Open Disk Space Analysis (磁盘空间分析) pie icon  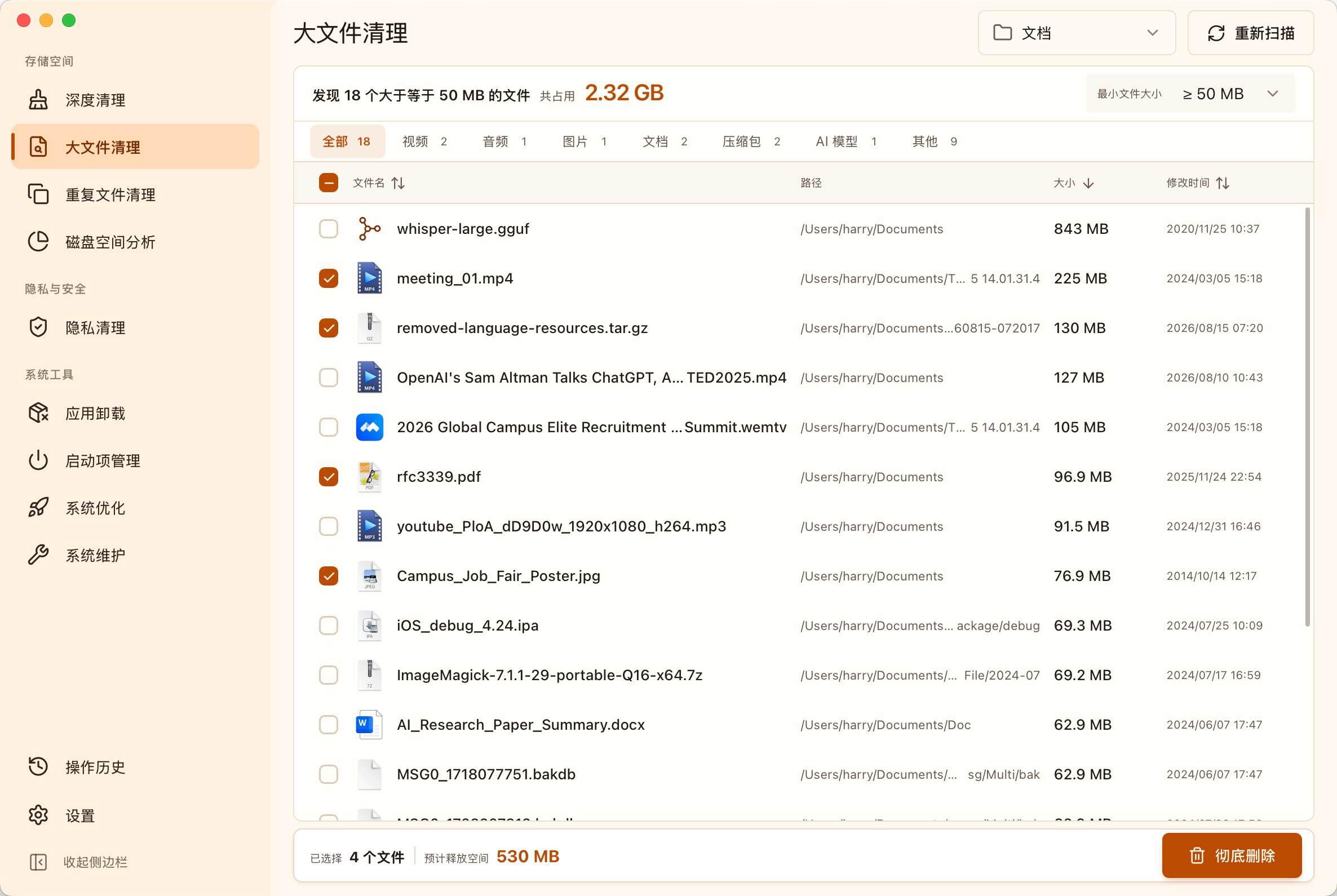(38, 241)
